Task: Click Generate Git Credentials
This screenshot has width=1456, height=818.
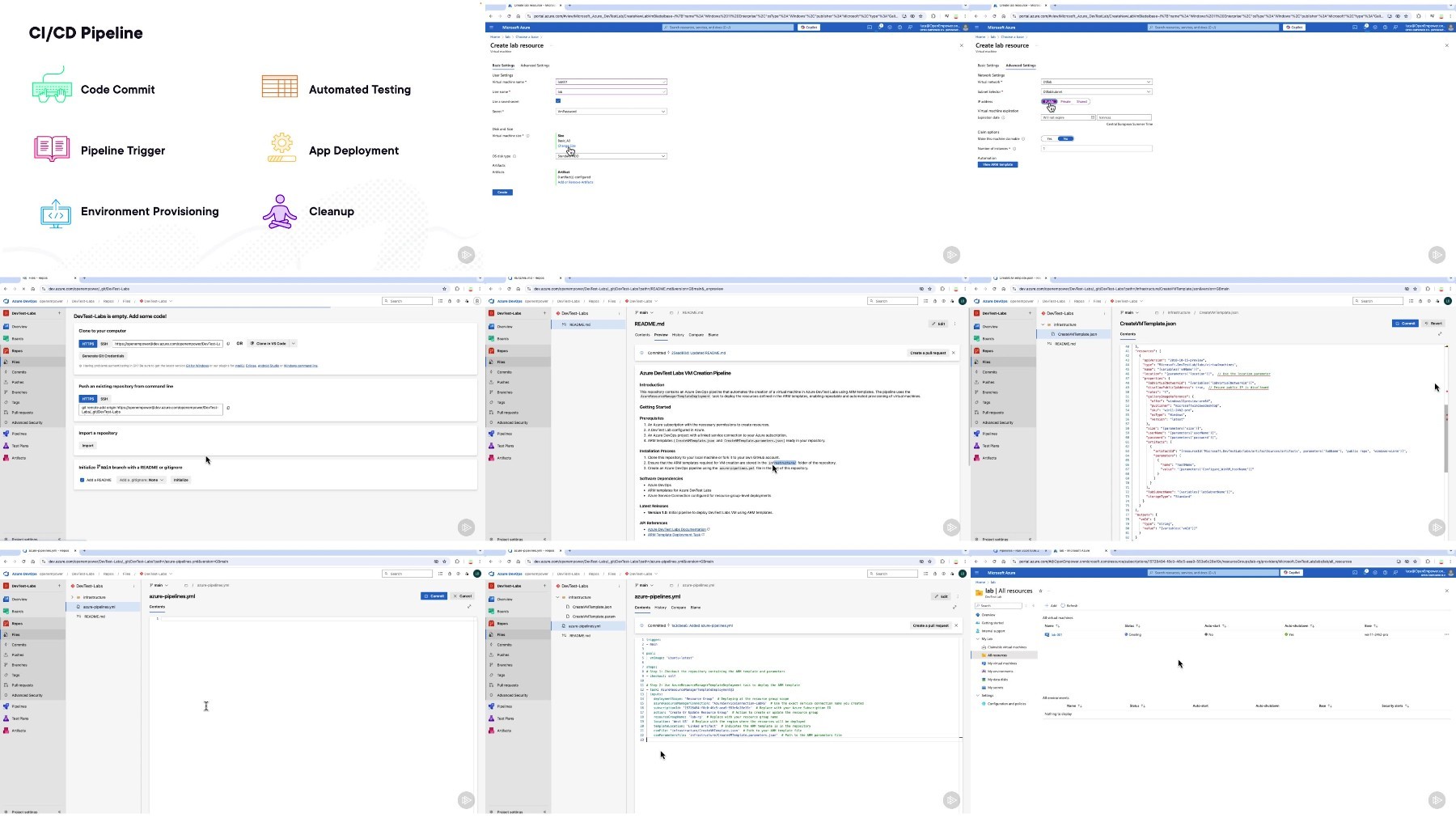Action: pyautogui.click(x=104, y=356)
